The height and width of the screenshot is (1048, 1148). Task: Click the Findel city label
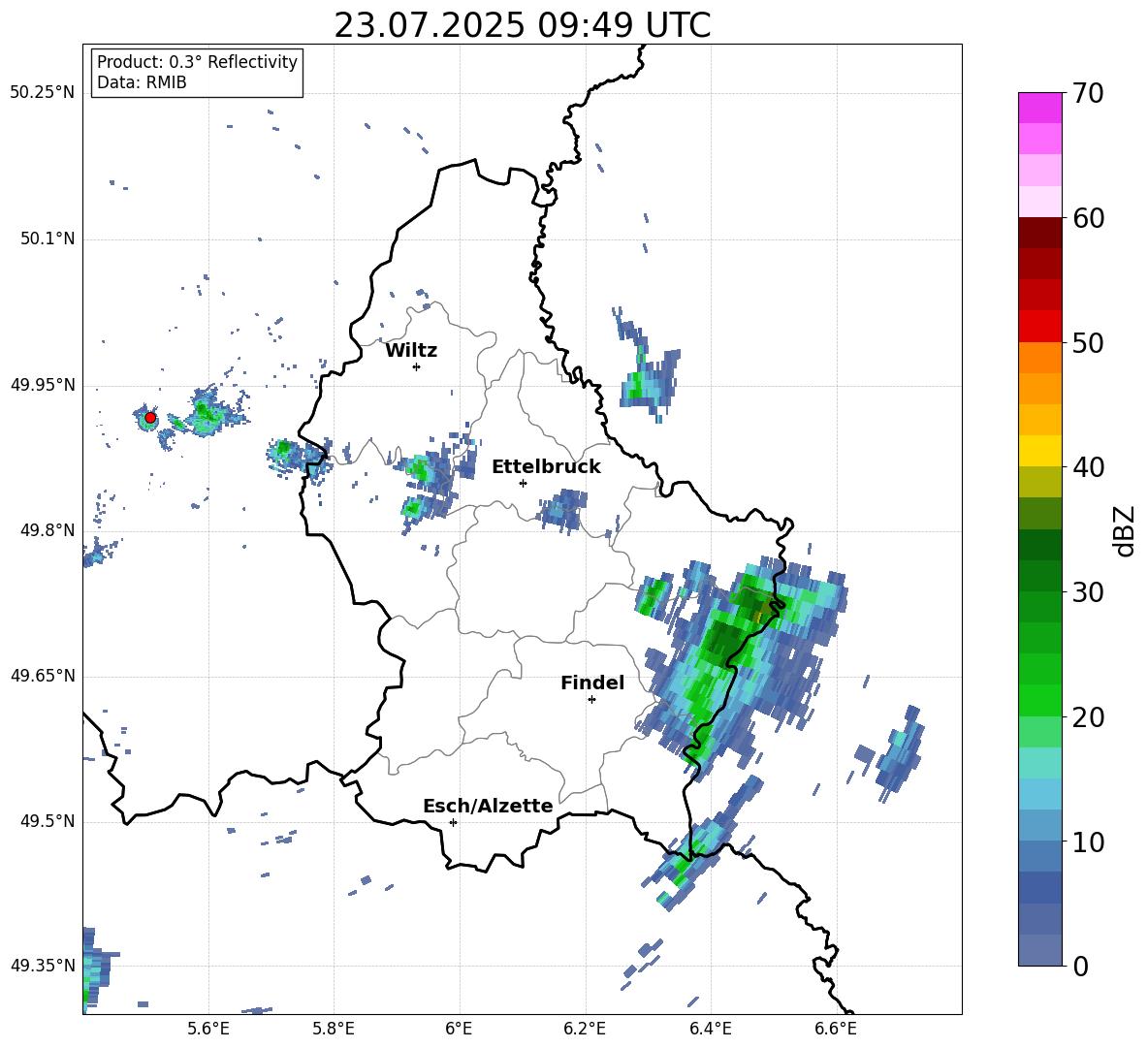pos(592,683)
